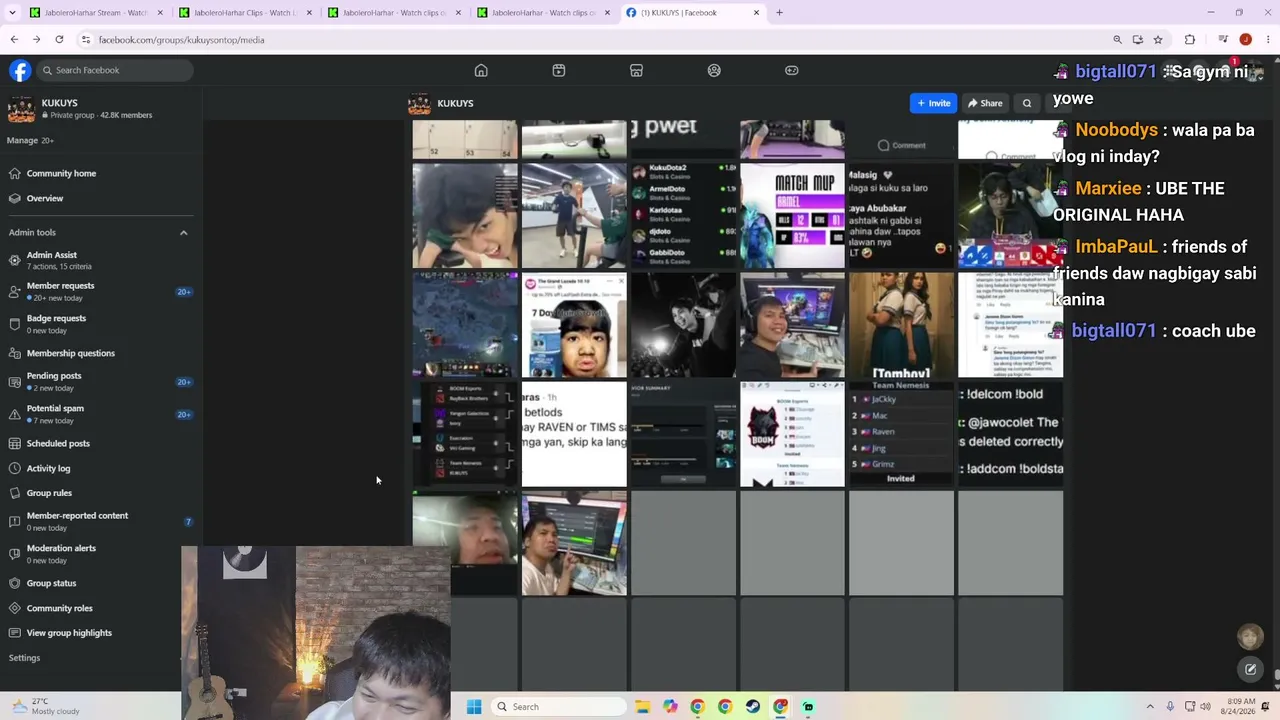Collapse the Admin tools section
The width and height of the screenshot is (1280, 720).
point(183,232)
